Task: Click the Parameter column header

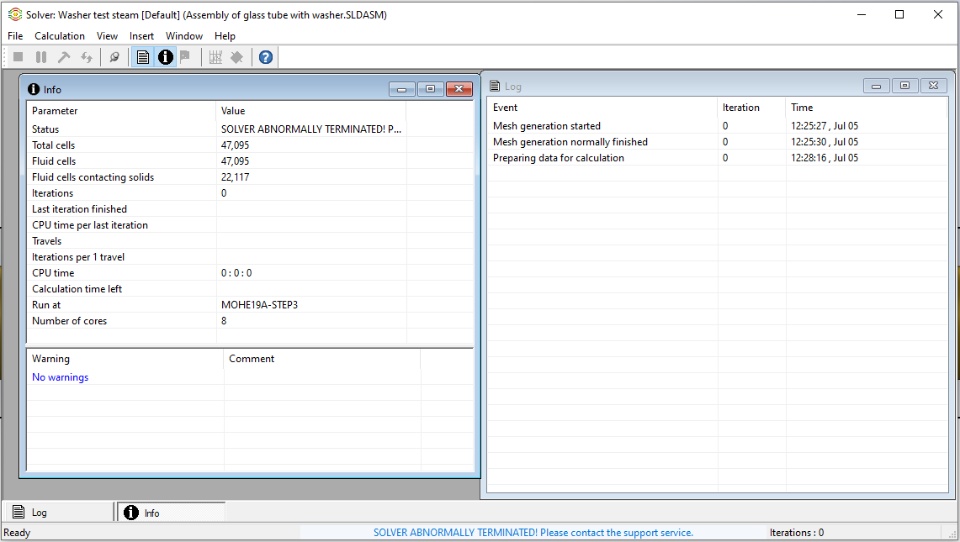Action: coord(121,111)
